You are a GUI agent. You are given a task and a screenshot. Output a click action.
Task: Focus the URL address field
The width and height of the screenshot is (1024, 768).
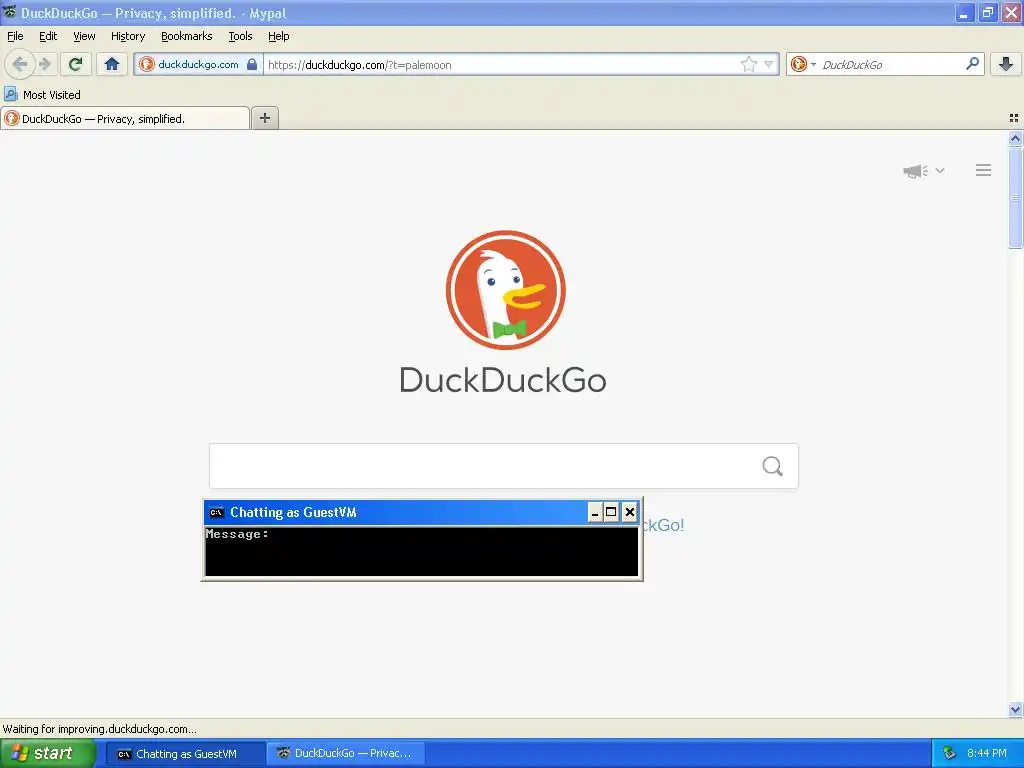502,64
